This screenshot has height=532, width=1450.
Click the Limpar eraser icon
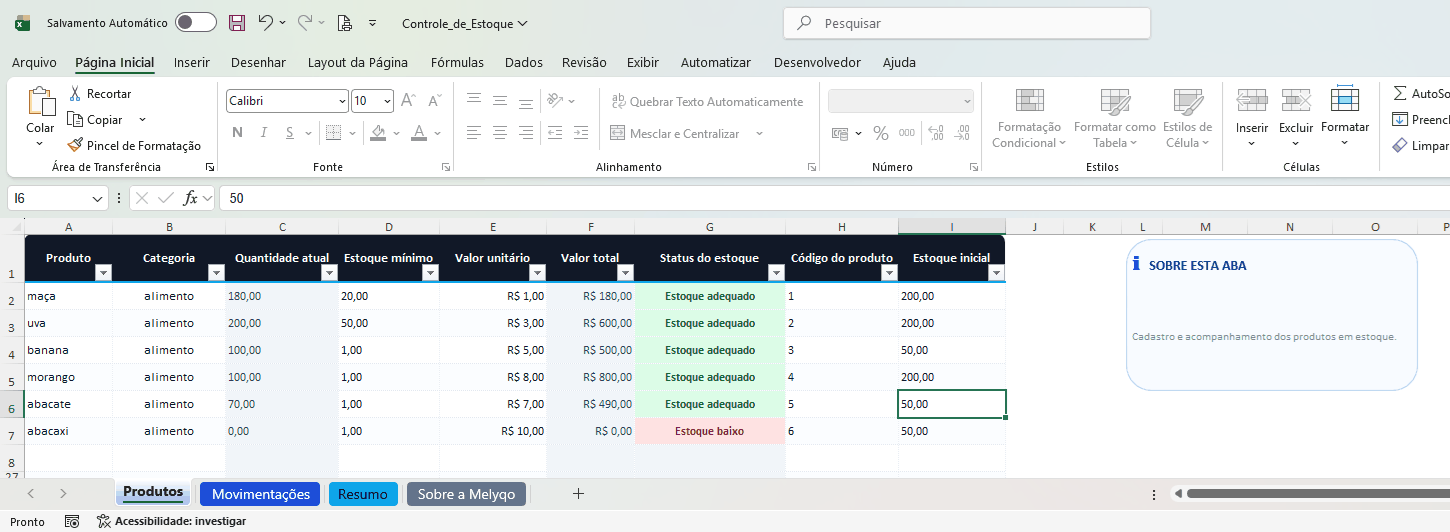click(x=1400, y=145)
